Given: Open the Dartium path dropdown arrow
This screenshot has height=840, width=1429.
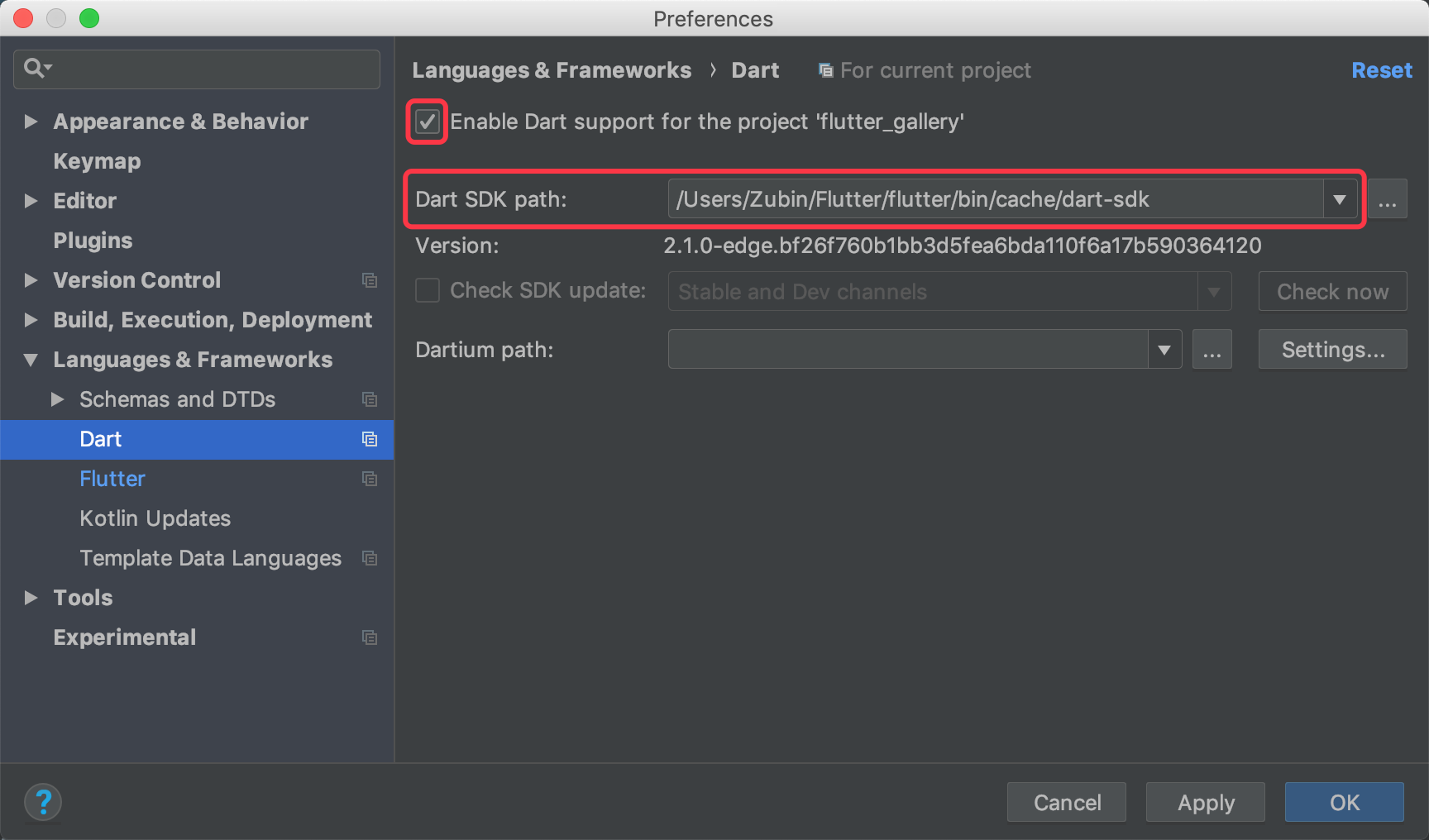Looking at the screenshot, I should tap(1164, 350).
